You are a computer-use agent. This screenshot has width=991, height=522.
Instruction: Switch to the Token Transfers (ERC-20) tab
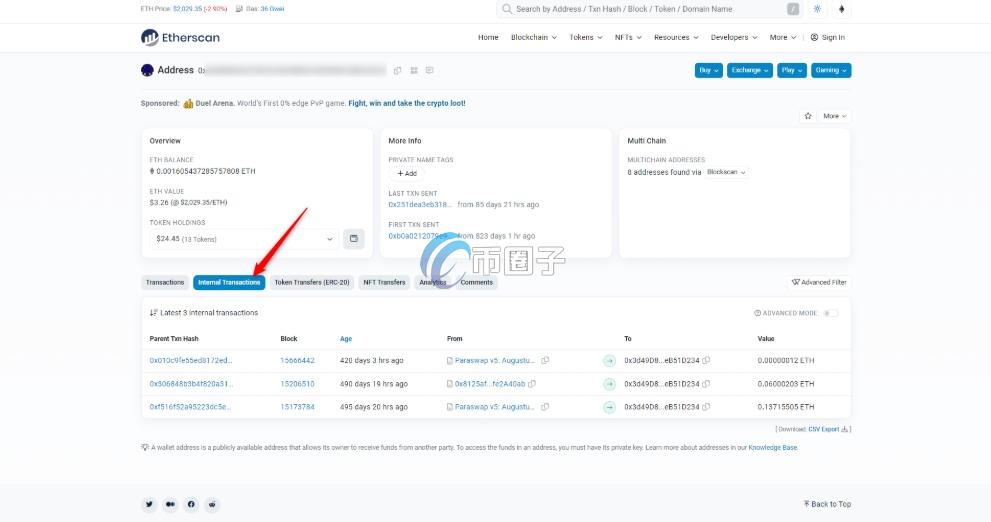(x=311, y=282)
